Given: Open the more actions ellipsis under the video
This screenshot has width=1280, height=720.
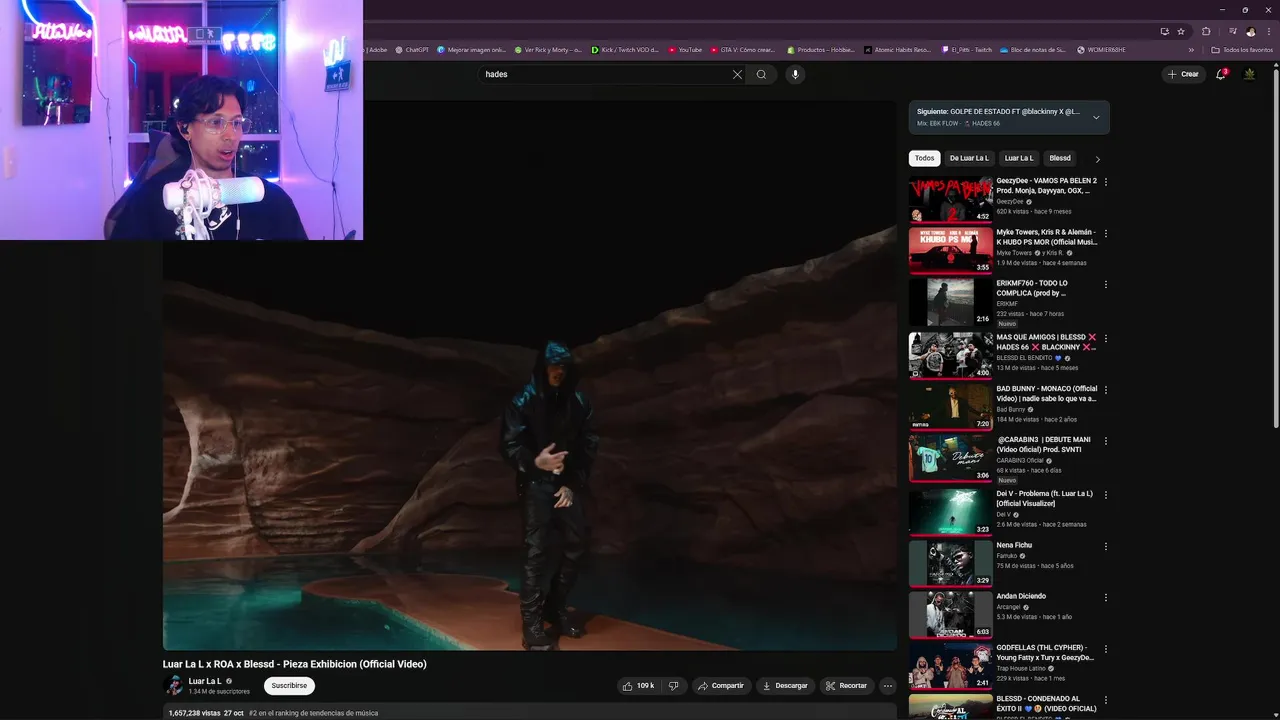Looking at the screenshot, I should (887, 686).
